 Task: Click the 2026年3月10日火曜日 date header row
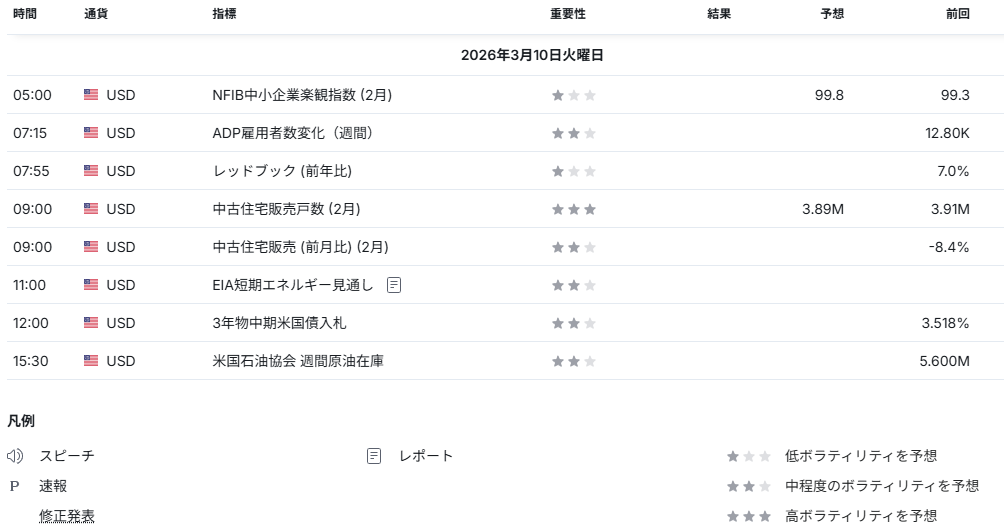click(x=532, y=56)
